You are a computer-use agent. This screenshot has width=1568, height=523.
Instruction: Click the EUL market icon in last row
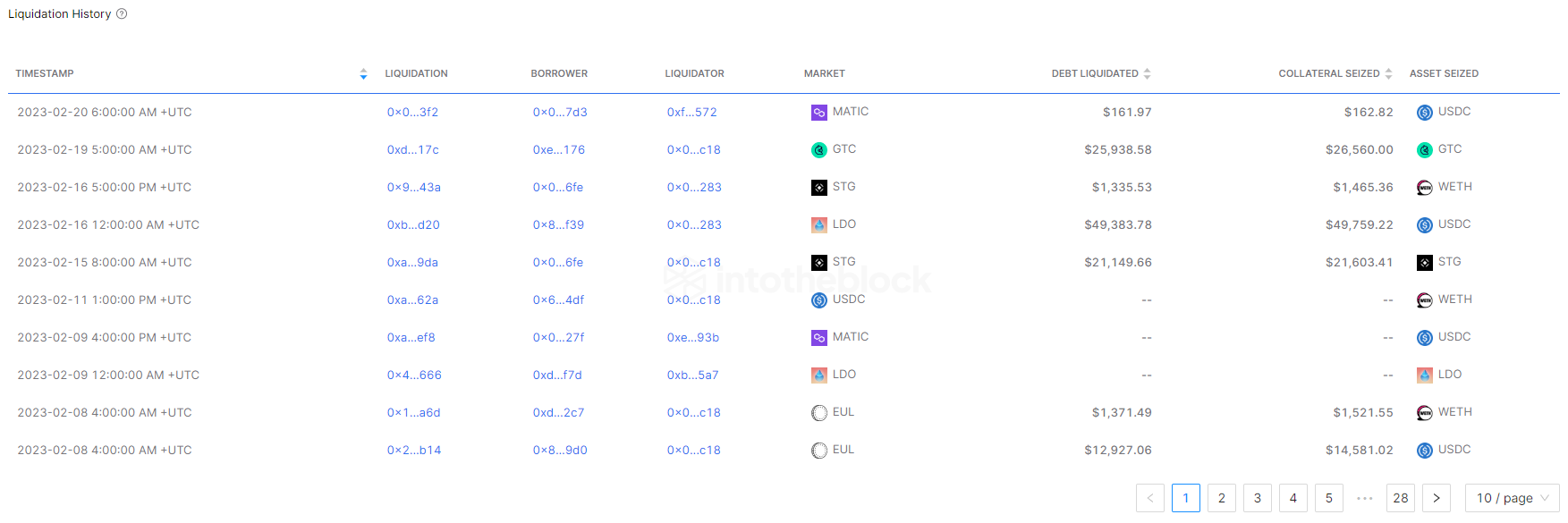click(818, 451)
